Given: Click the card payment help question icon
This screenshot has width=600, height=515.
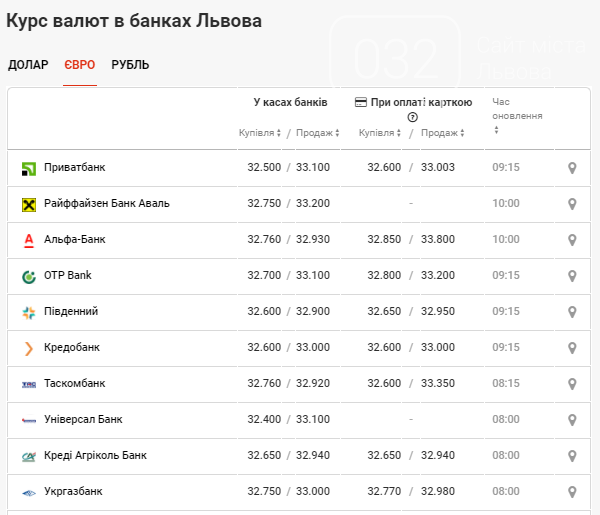Looking at the screenshot, I should click(x=412, y=117).
